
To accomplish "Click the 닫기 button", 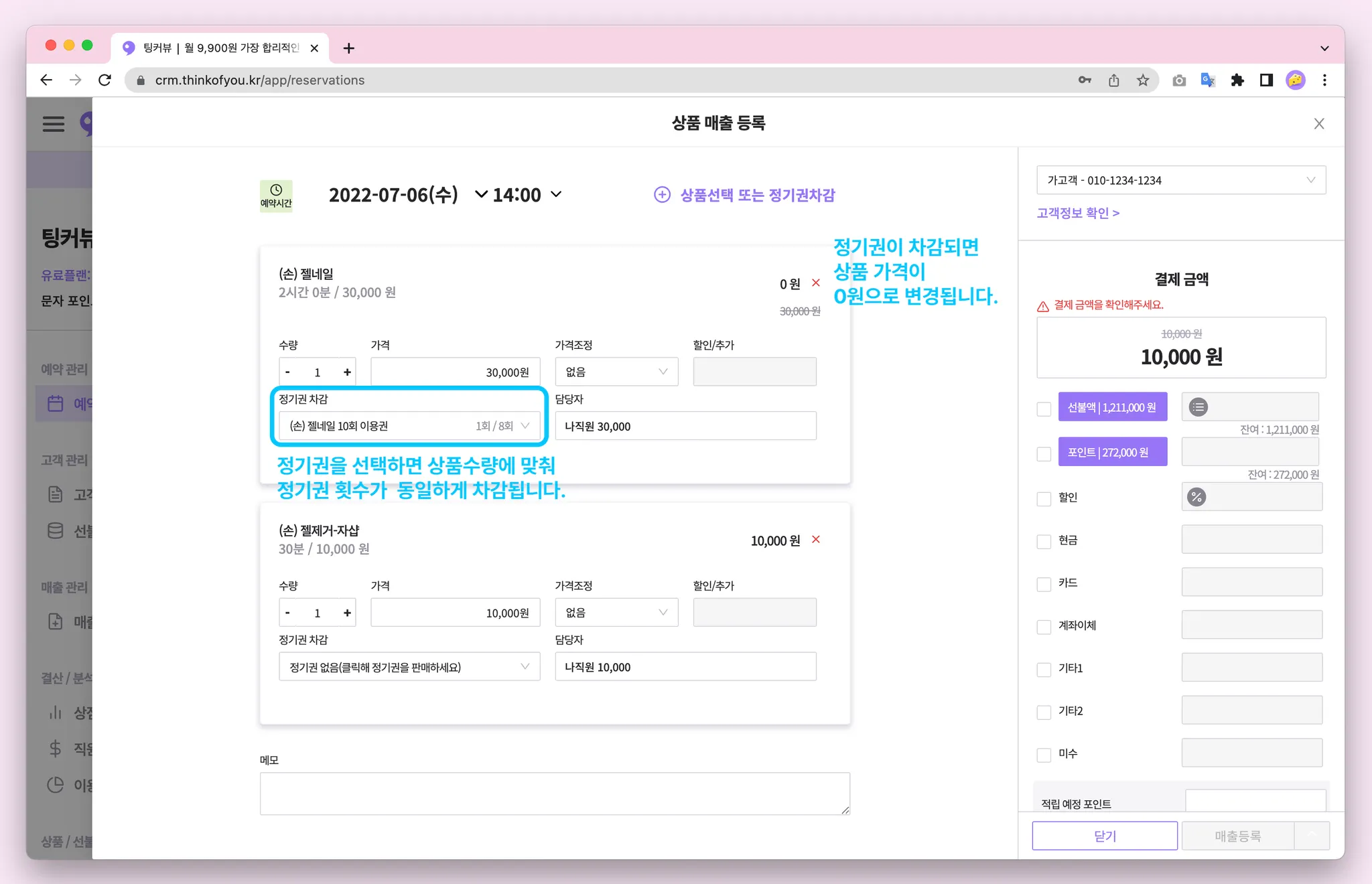I will coord(1104,836).
